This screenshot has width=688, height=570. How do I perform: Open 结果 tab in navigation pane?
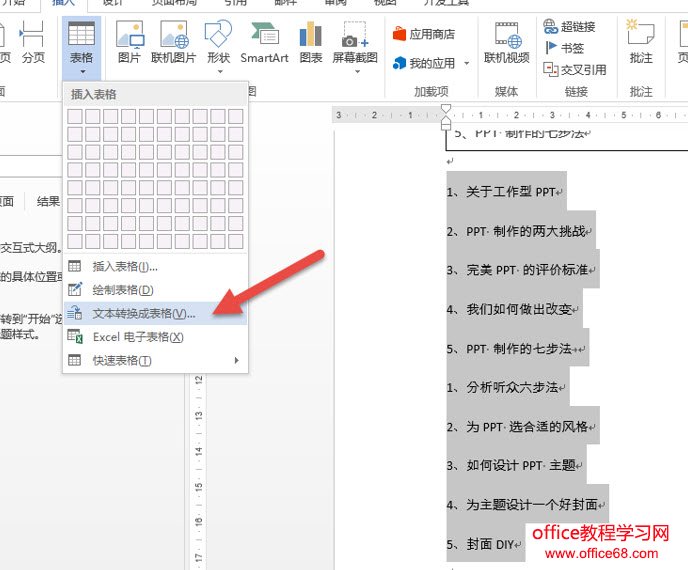pyautogui.click(x=48, y=201)
